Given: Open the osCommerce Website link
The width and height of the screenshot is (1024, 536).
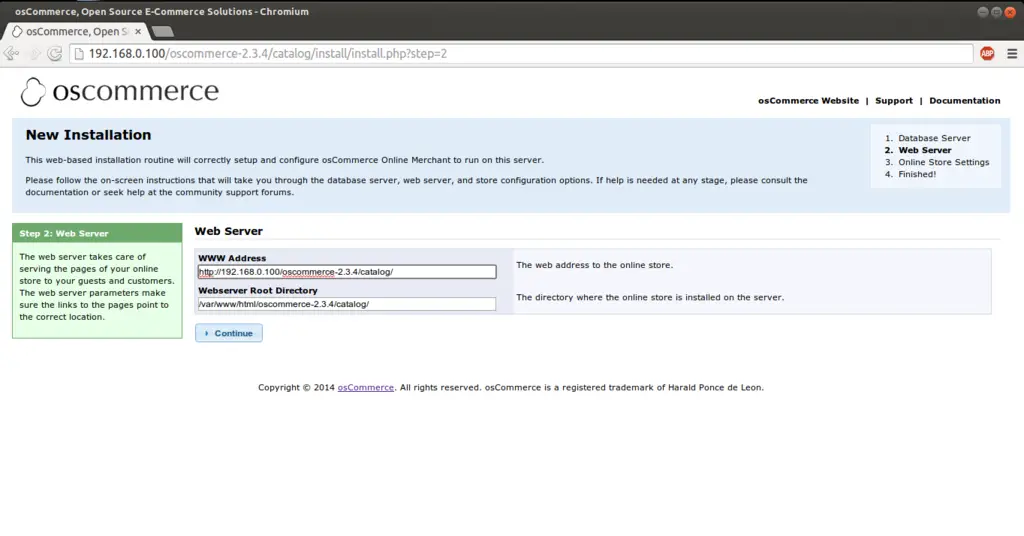Looking at the screenshot, I should pyautogui.click(x=808, y=101).
